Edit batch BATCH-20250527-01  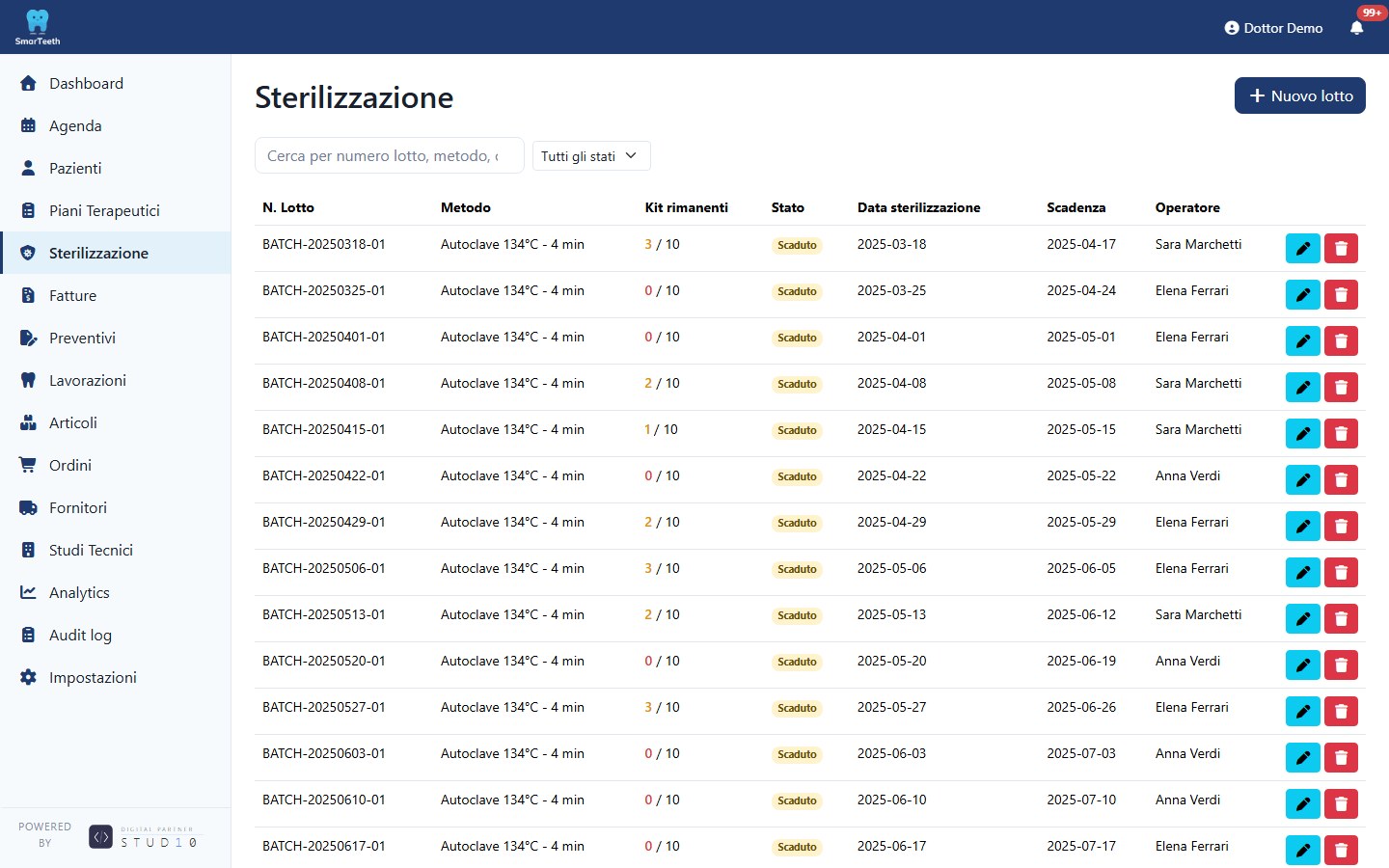point(1302,711)
